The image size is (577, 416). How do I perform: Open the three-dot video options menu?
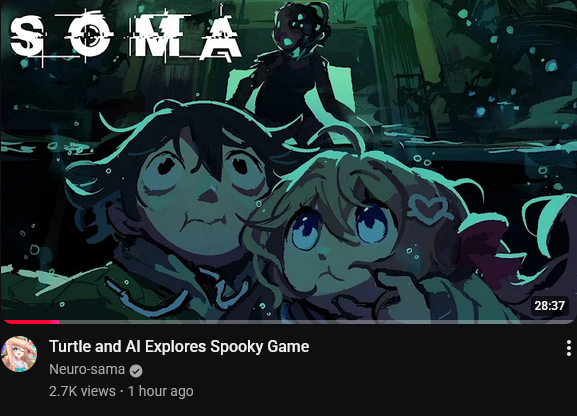pos(569,348)
